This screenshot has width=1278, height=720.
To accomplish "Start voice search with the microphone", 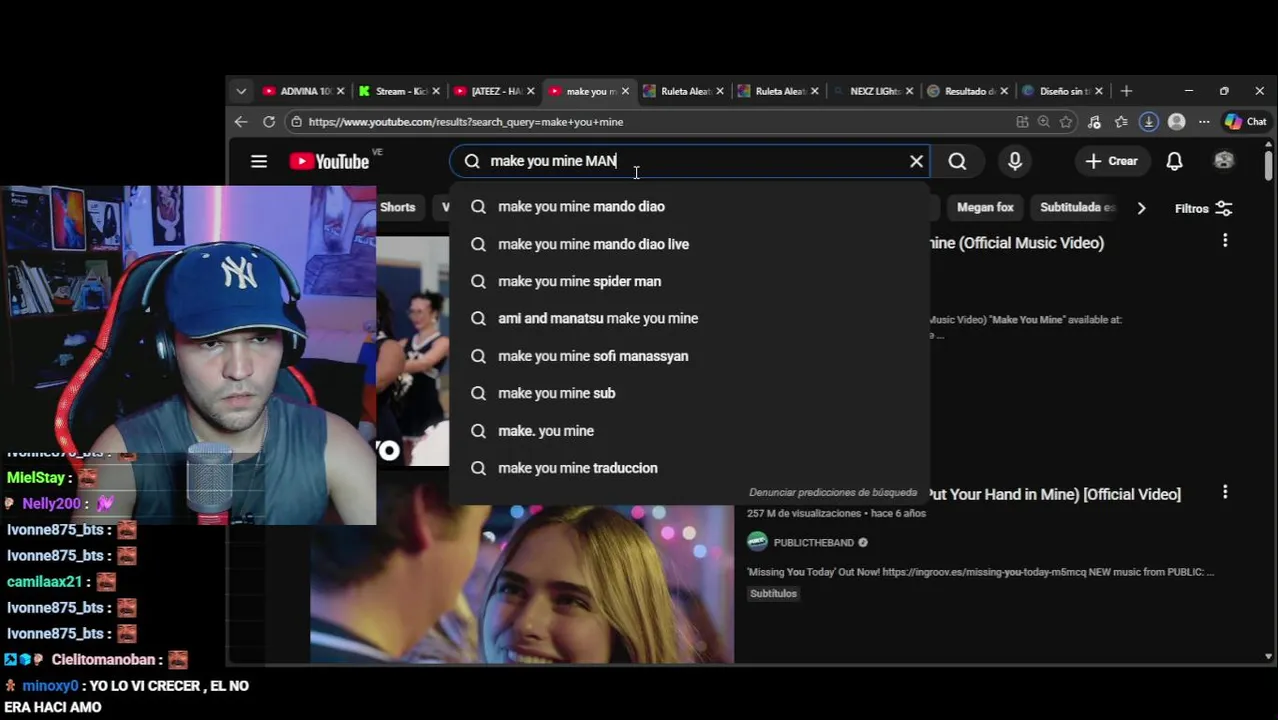I will (x=1015, y=161).
